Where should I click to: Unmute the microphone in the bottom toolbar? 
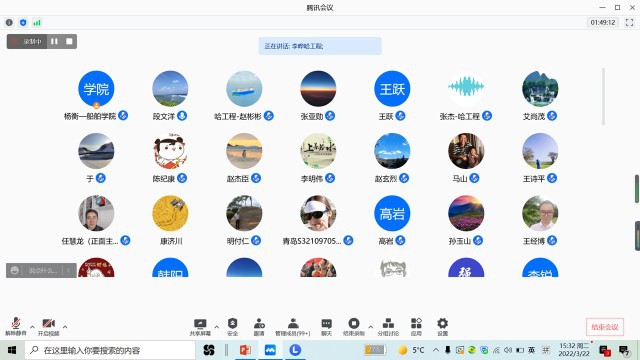click(x=16, y=326)
